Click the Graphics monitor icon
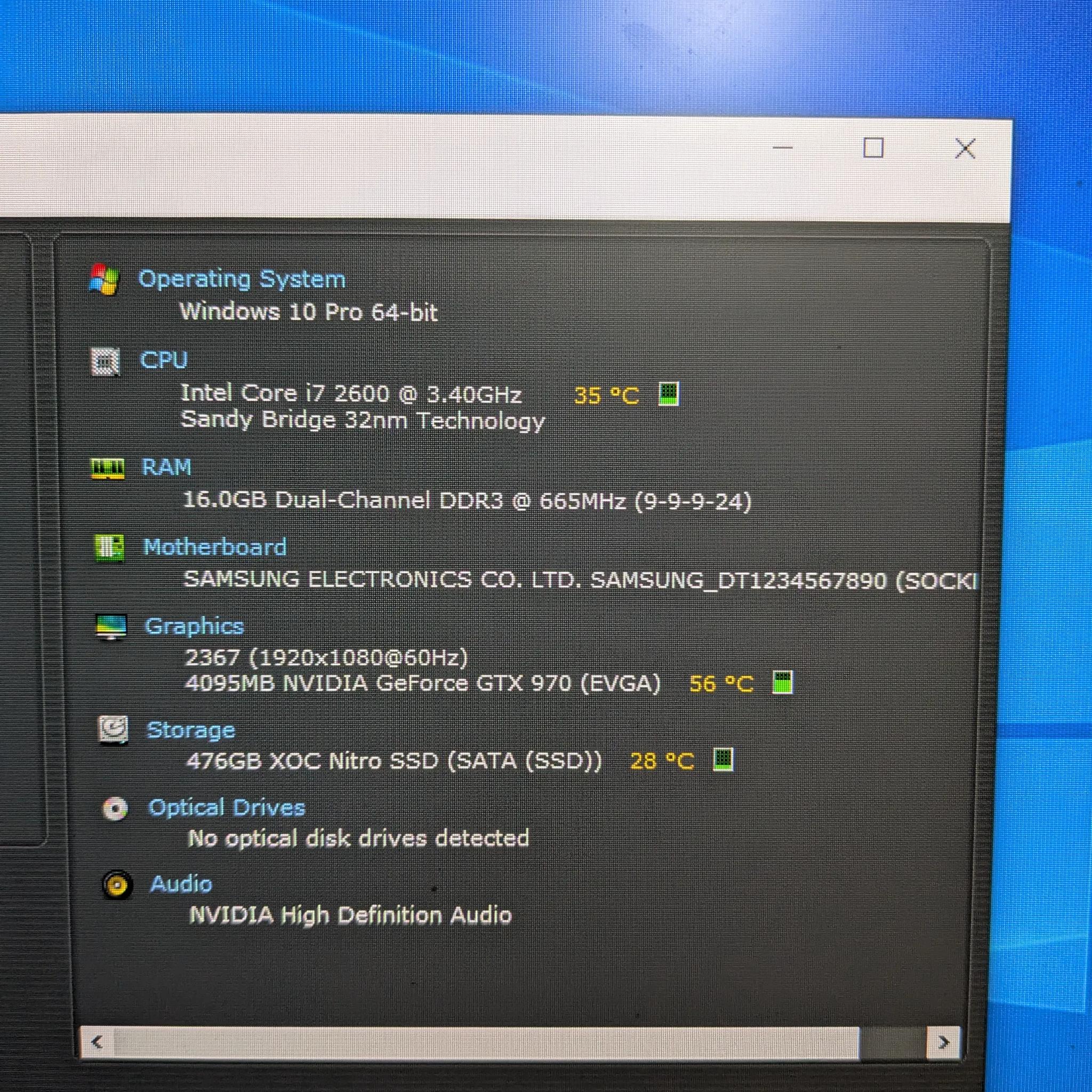 click(111, 627)
